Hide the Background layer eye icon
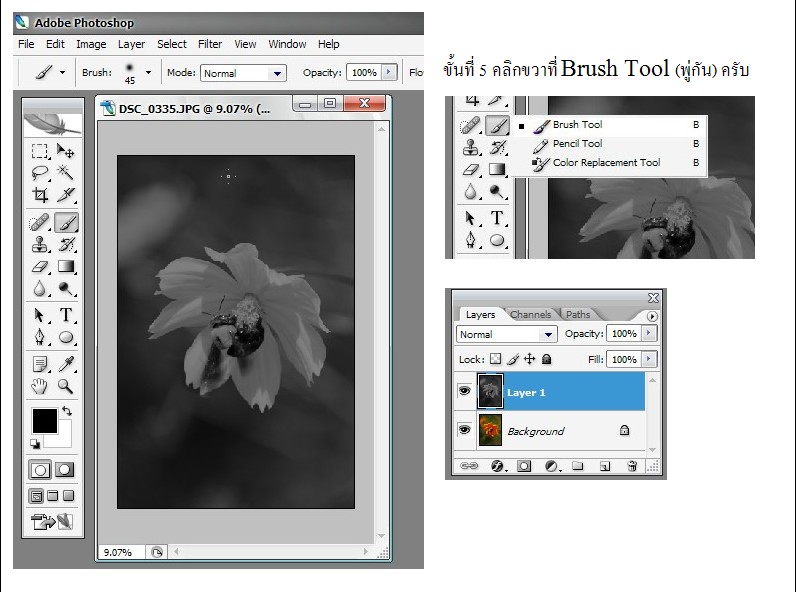 (465, 430)
